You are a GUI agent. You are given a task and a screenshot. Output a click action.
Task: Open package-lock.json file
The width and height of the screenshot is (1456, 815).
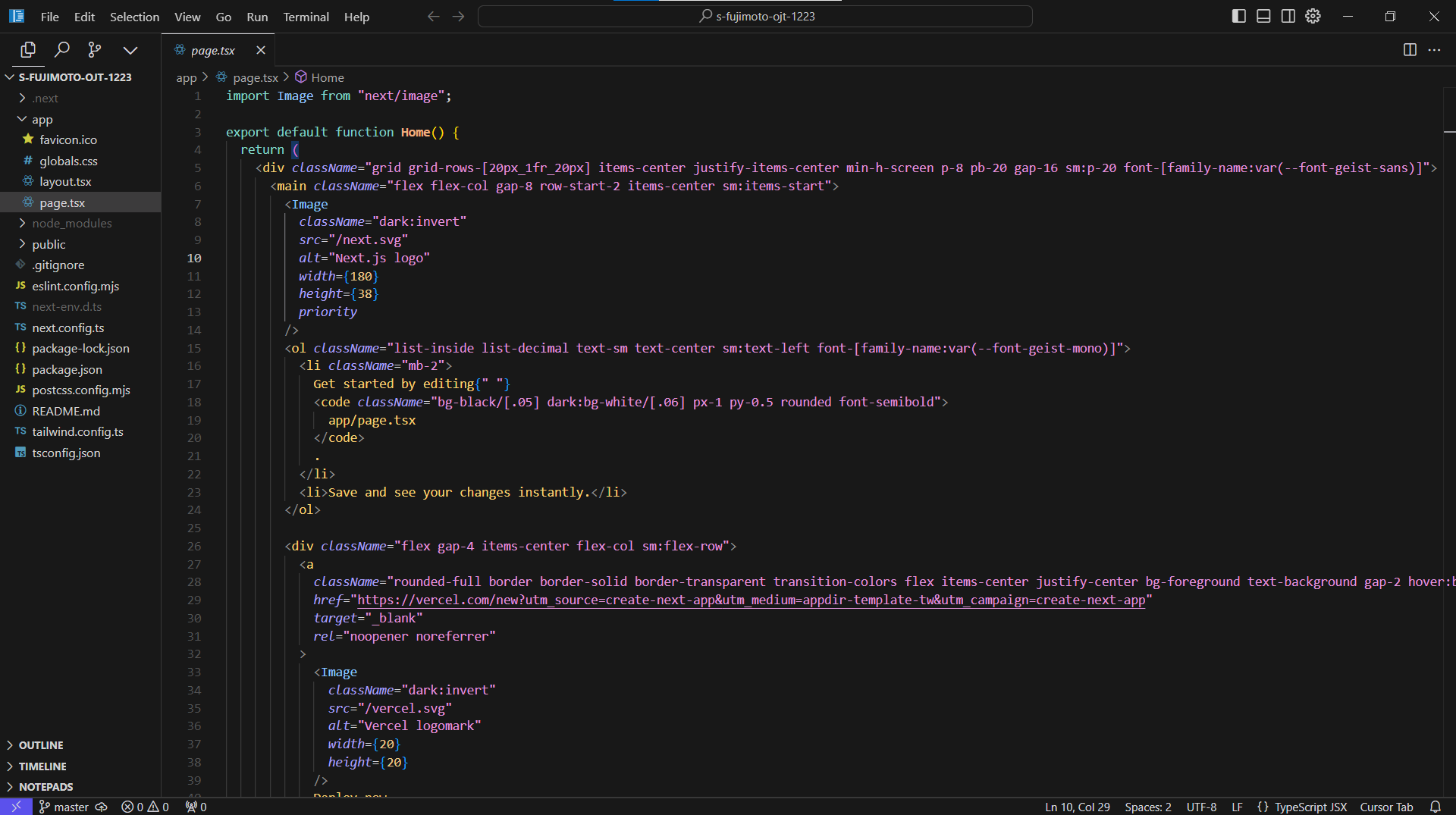[80, 349]
